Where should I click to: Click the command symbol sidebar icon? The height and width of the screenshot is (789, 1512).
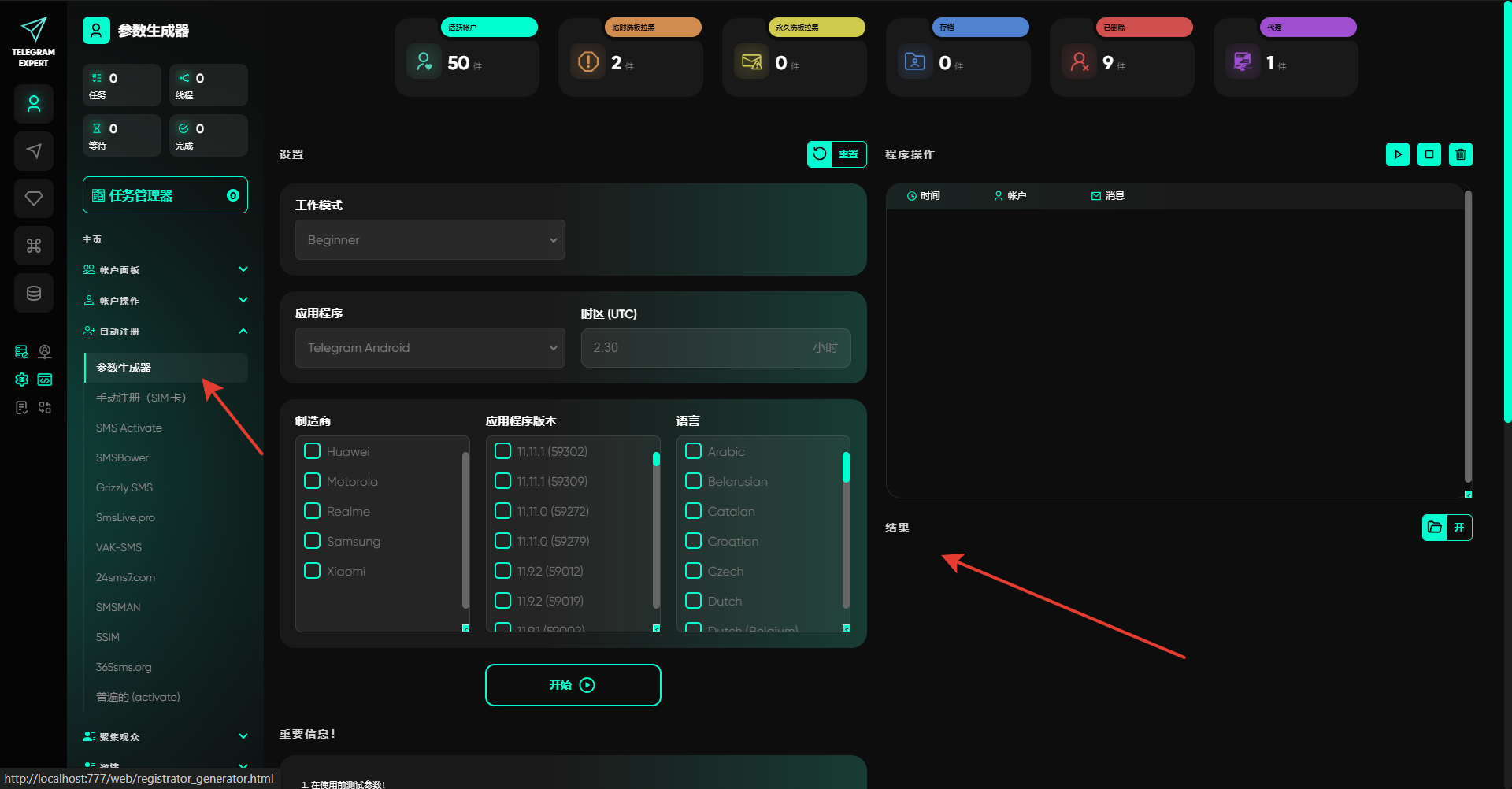[34, 246]
